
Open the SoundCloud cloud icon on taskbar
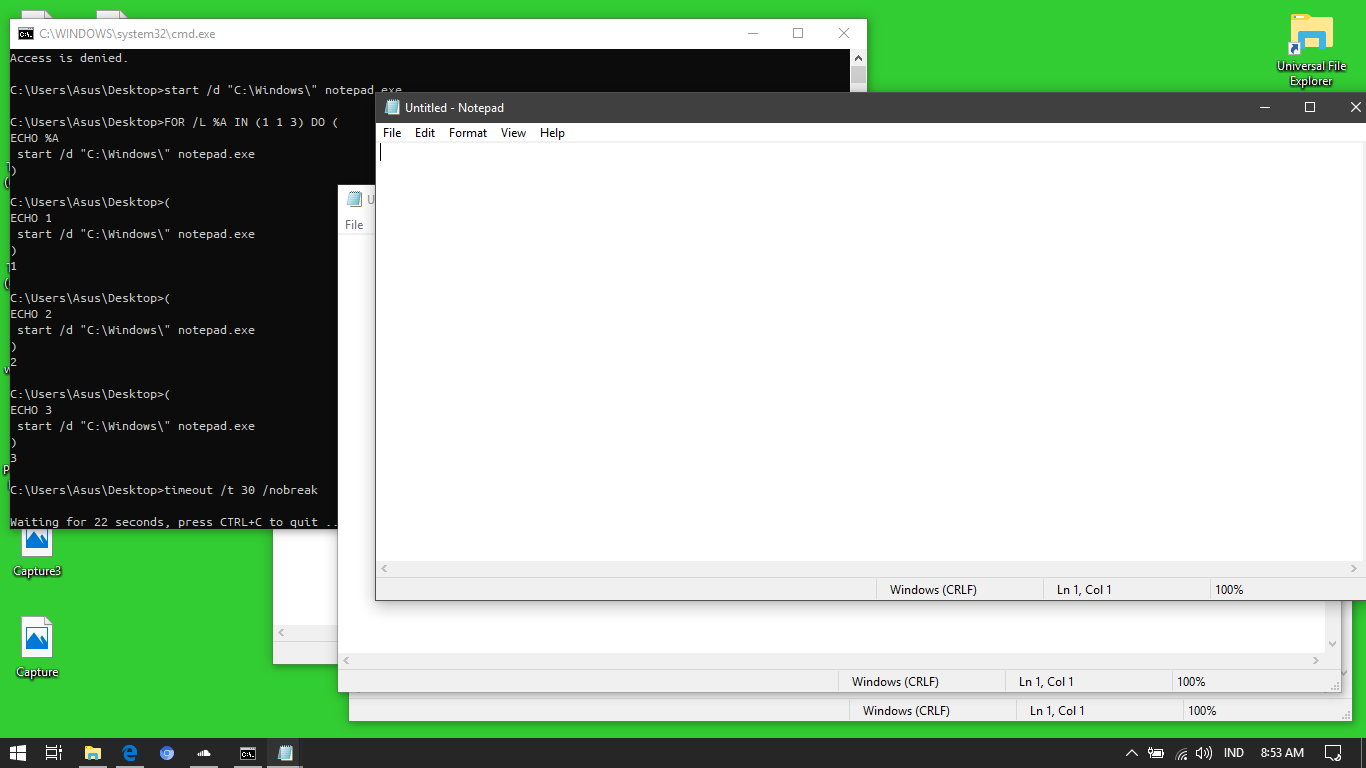(204, 753)
